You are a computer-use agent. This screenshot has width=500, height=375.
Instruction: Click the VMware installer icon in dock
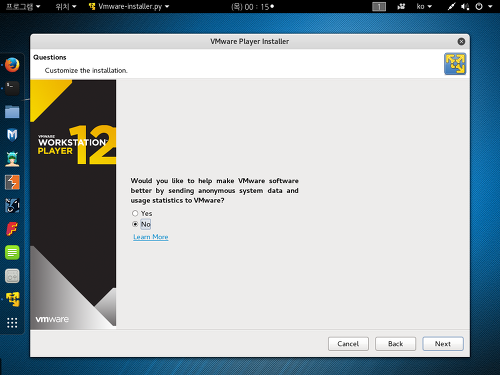pos(12,299)
